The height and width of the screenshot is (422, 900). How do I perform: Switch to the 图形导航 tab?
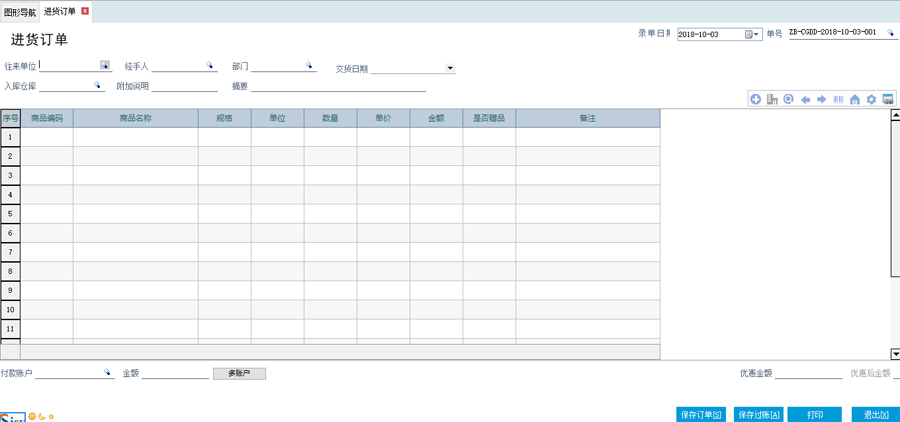click(x=20, y=11)
